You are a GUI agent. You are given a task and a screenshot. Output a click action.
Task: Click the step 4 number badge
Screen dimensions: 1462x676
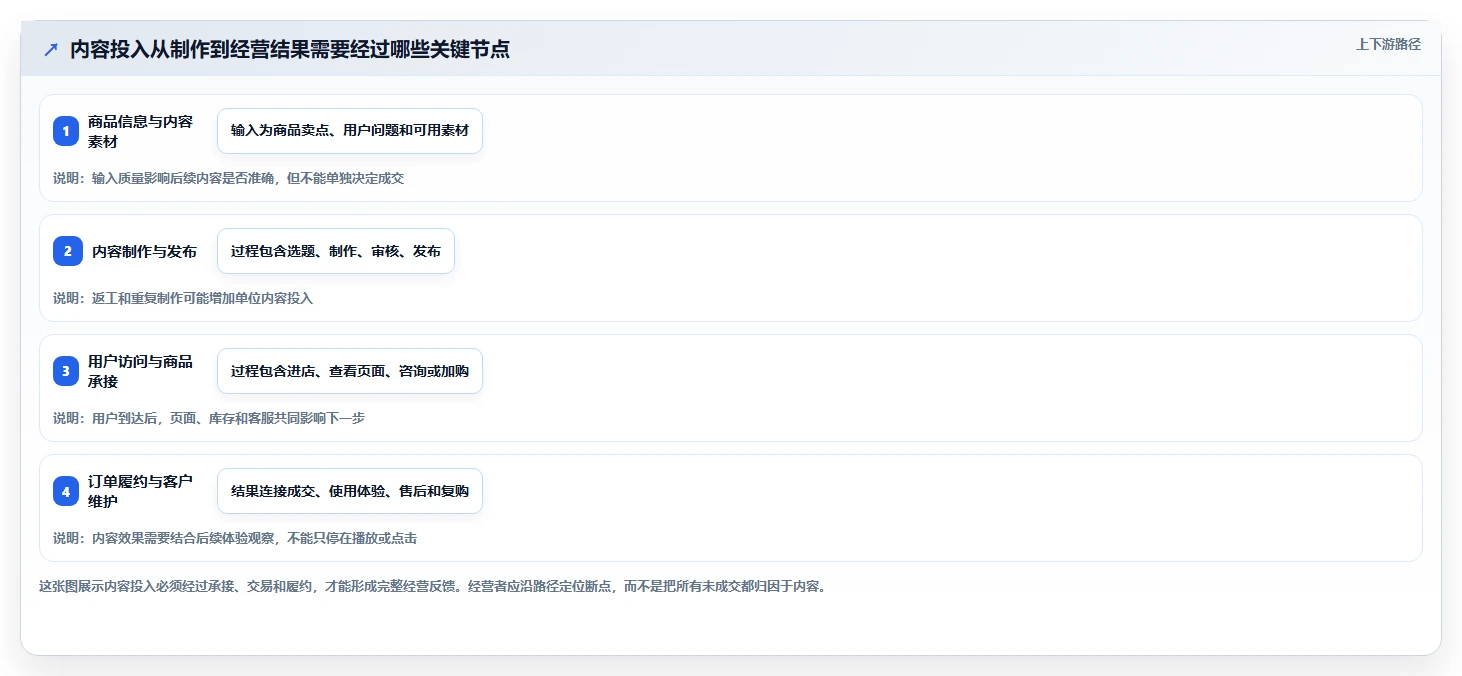66,491
